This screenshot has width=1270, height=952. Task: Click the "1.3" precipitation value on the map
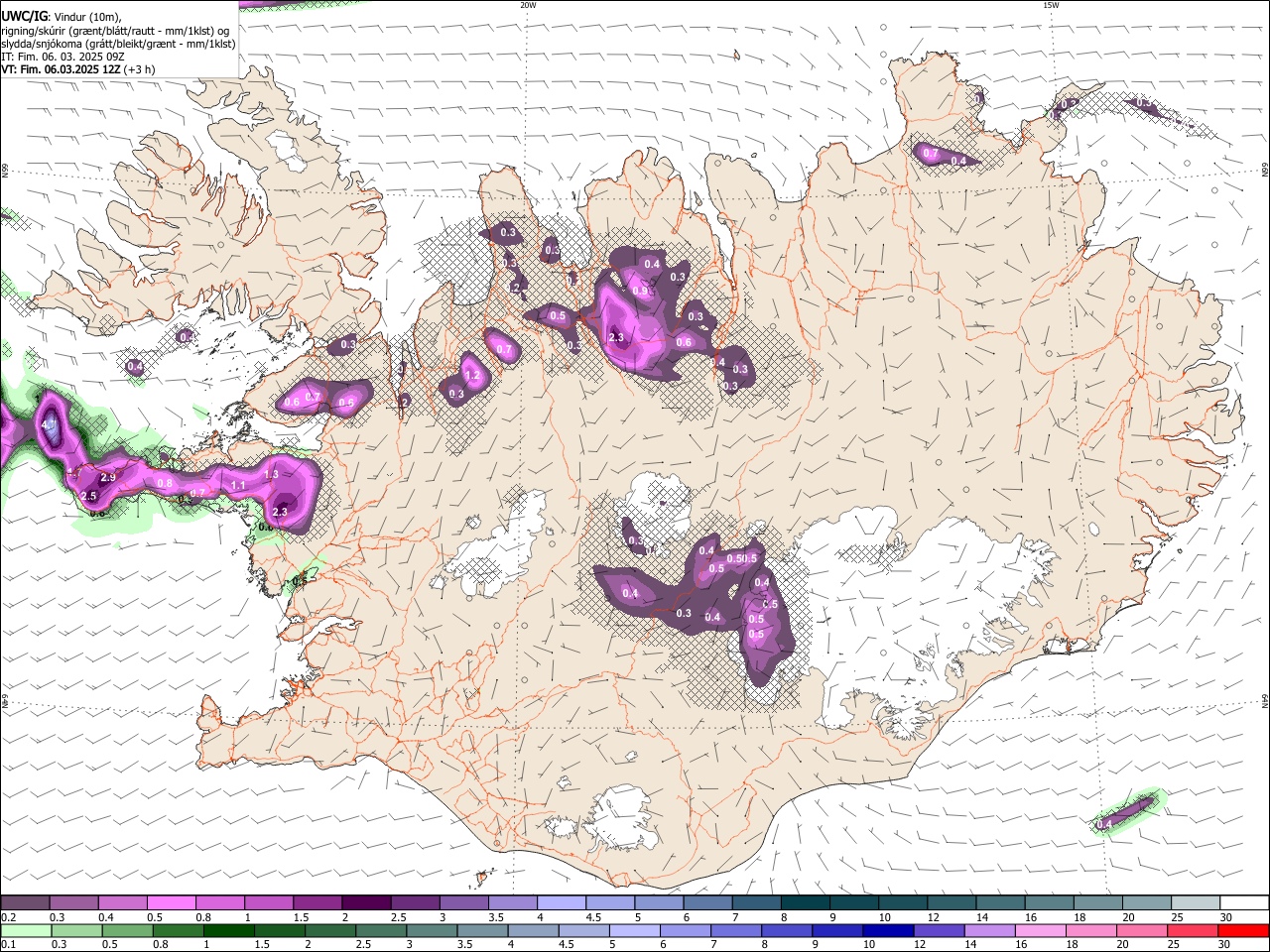[271, 475]
